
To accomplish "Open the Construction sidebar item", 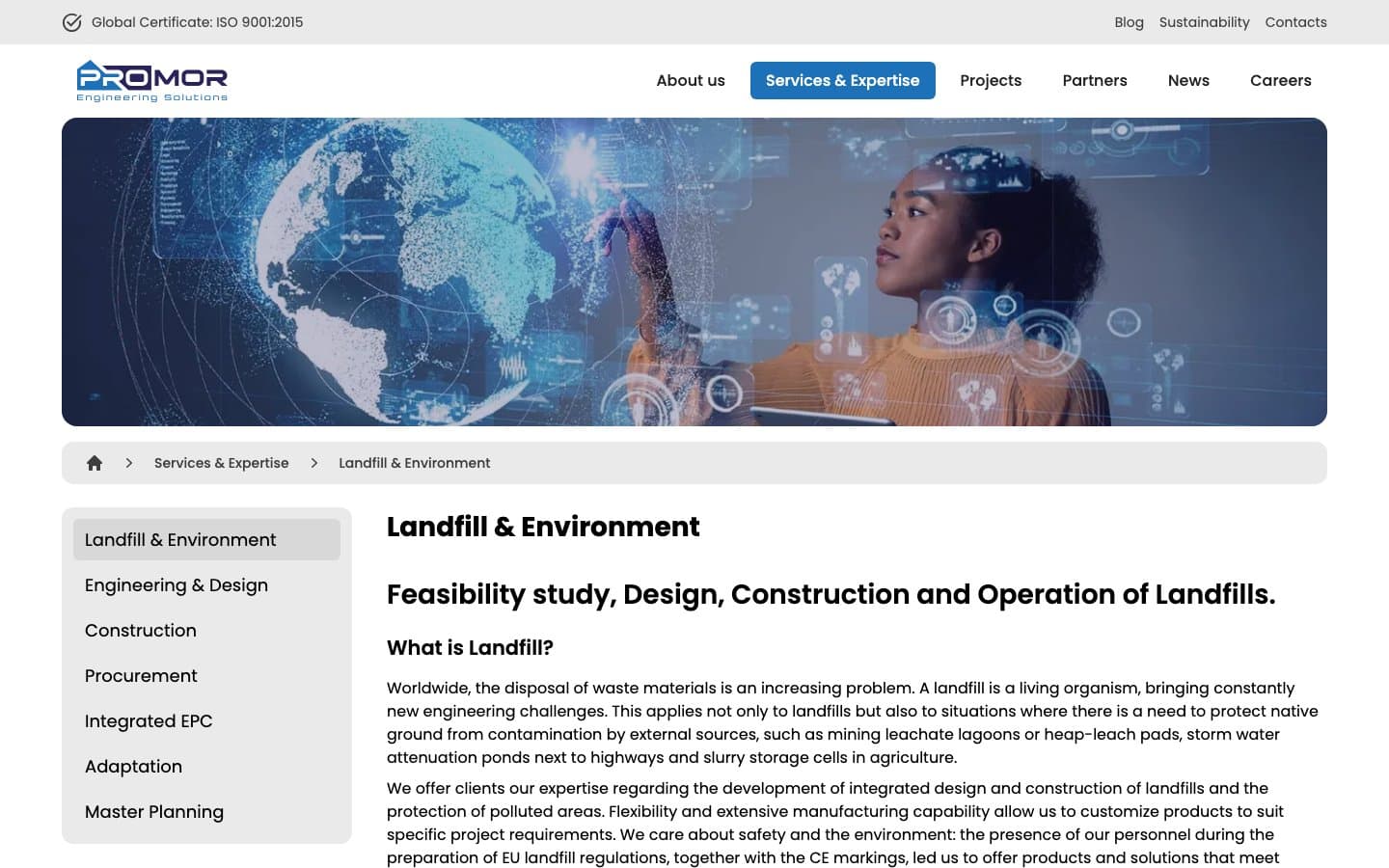I will tap(206, 631).
